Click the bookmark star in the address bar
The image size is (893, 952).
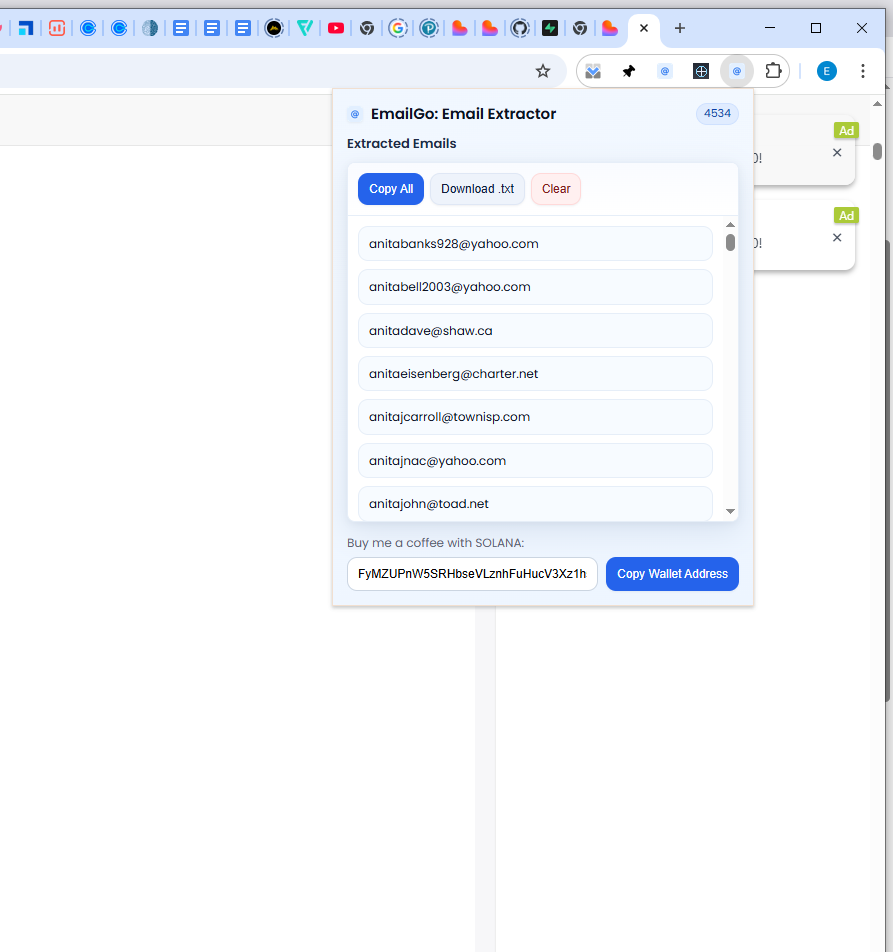(543, 71)
